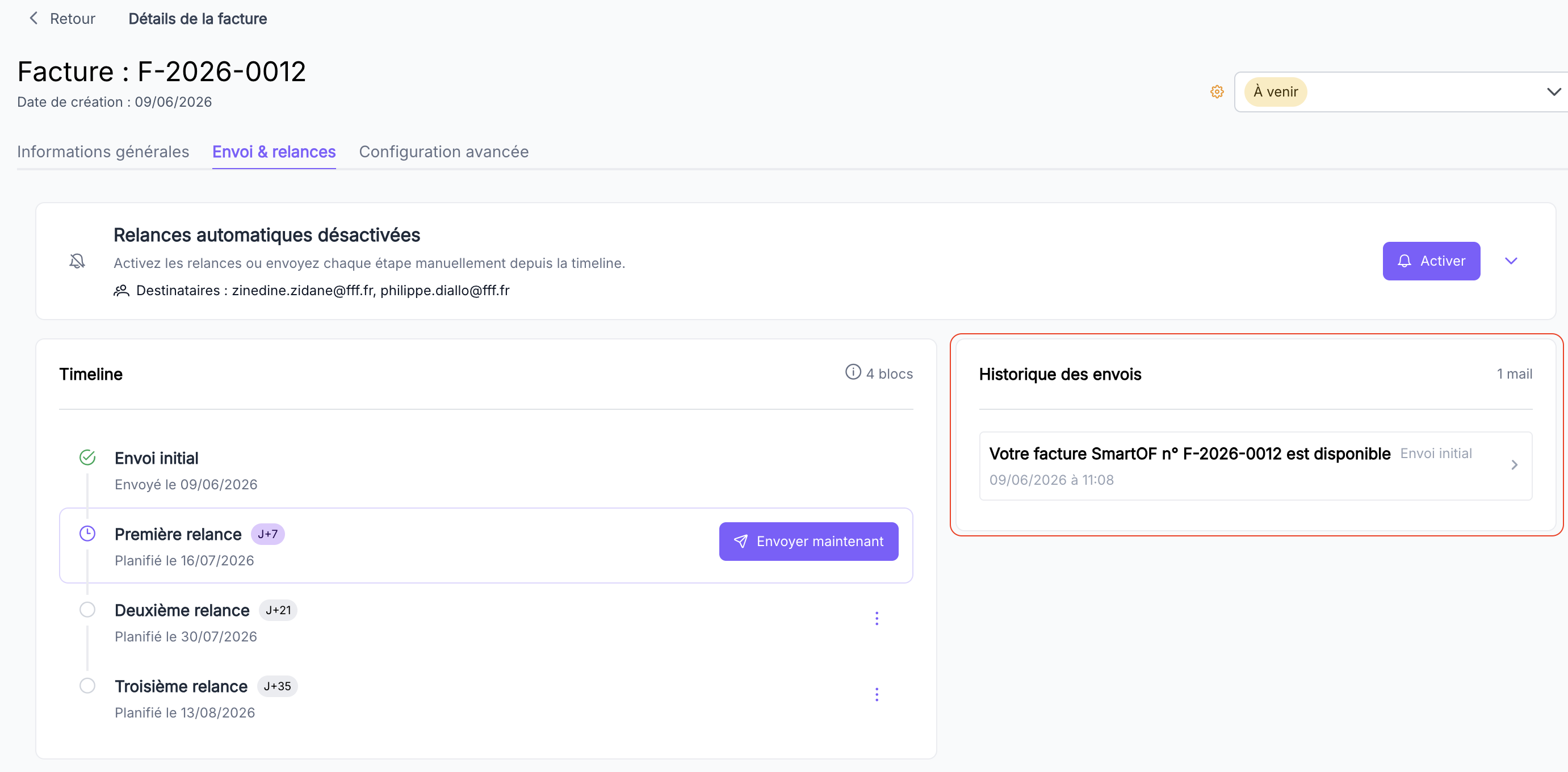Click the J+21 badge
The width and height of the screenshot is (1568, 772).
[x=278, y=610]
